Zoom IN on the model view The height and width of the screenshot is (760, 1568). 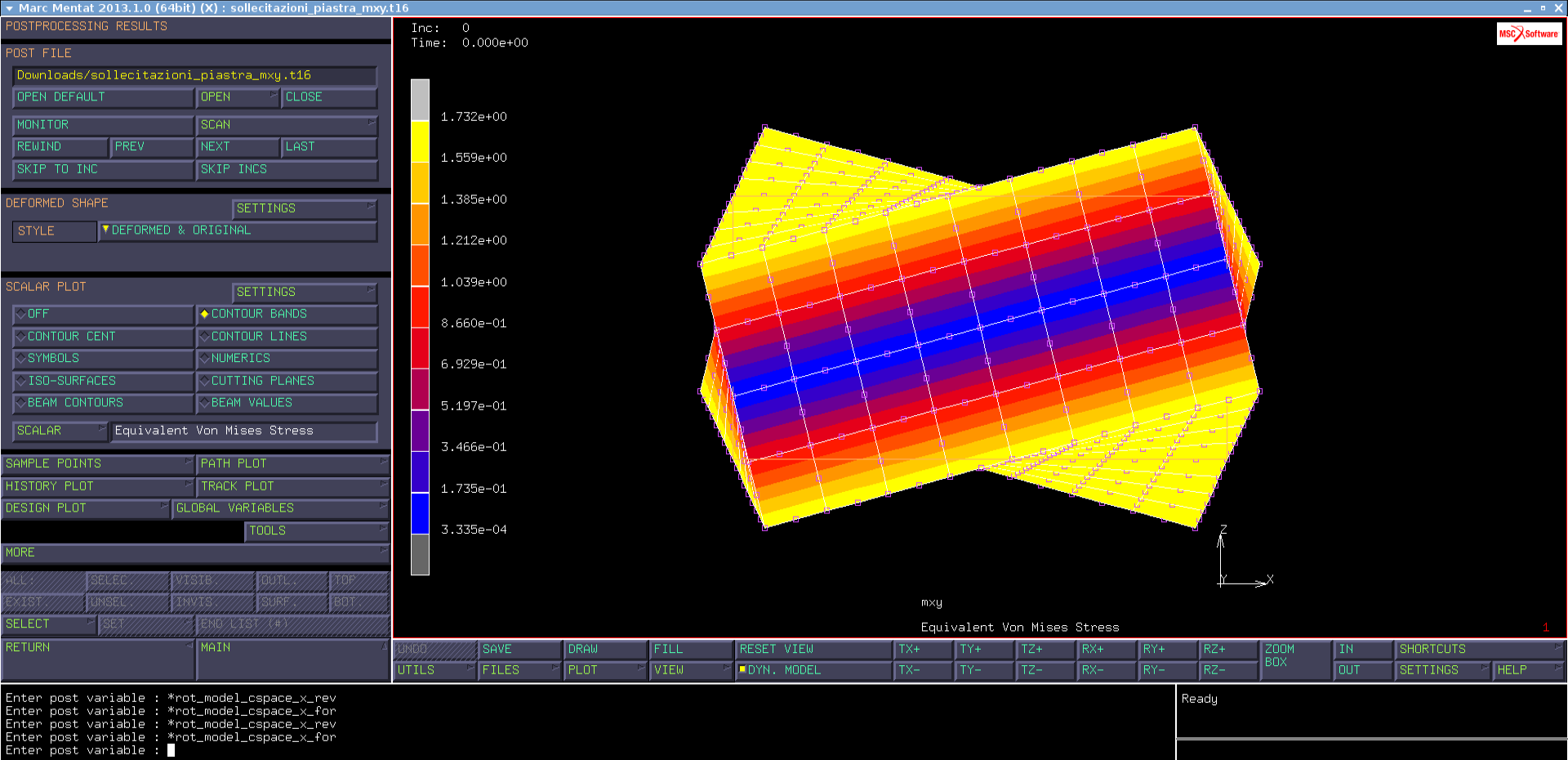point(1362,649)
